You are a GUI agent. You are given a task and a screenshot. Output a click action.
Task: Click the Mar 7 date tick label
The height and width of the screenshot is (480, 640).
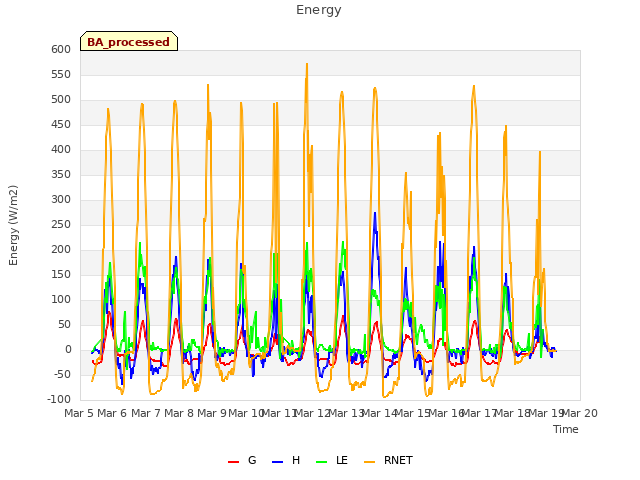click(x=146, y=413)
